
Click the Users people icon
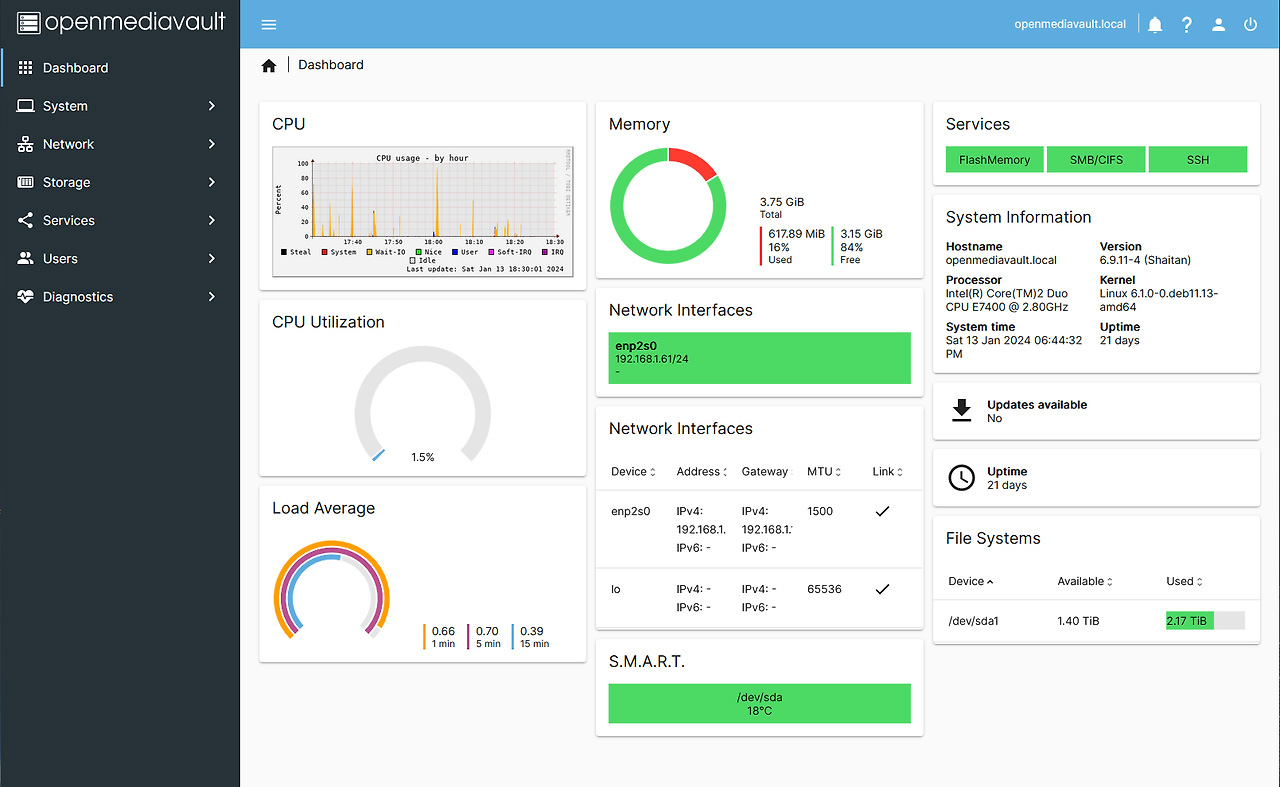click(25, 258)
